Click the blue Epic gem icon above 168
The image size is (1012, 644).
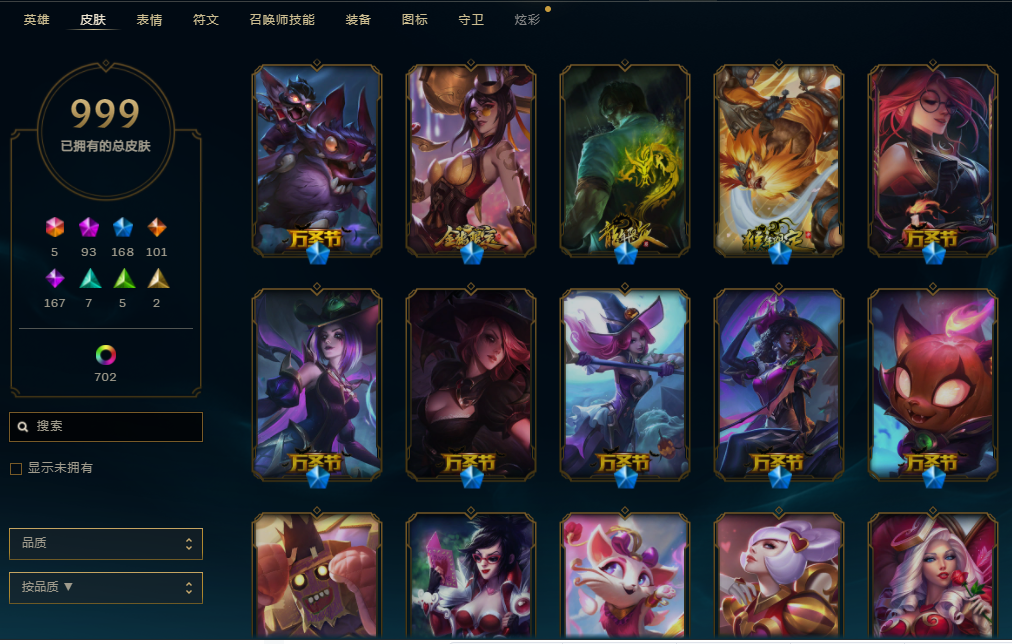click(123, 227)
